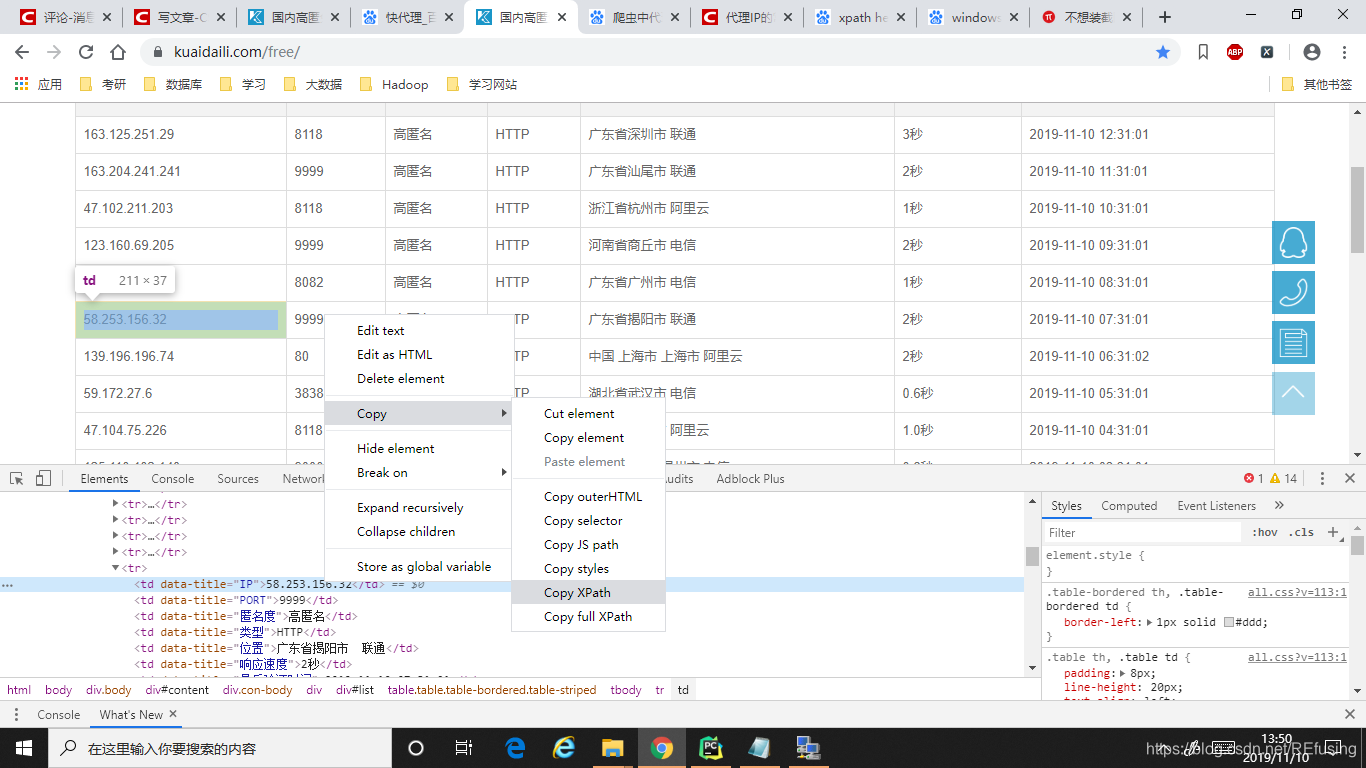1366x768 pixels.
Task: Open all.css?v=113:1 link for table-bordered rule
Action: coord(1297,592)
